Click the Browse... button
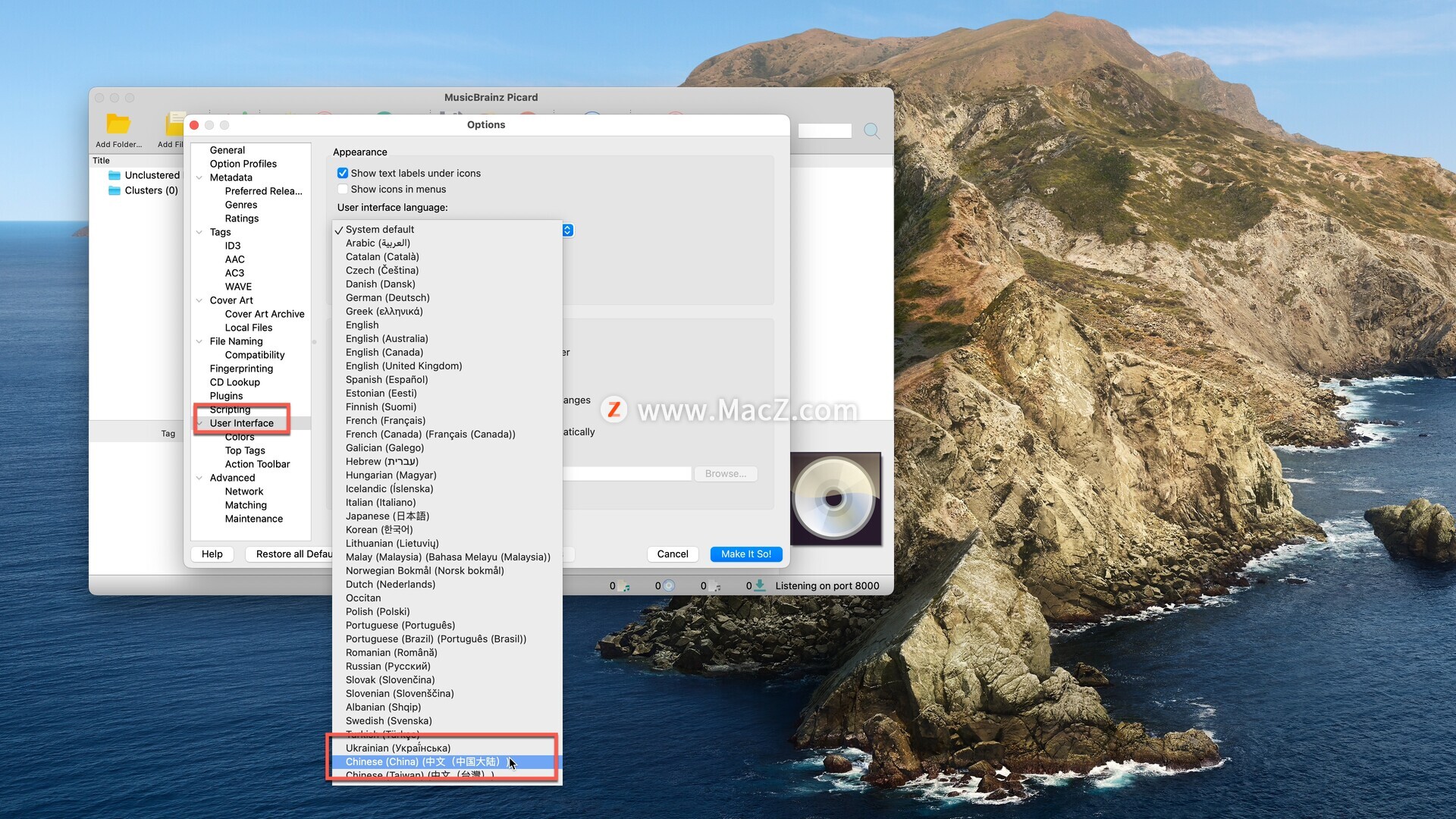Image resolution: width=1456 pixels, height=819 pixels. tap(726, 473)
